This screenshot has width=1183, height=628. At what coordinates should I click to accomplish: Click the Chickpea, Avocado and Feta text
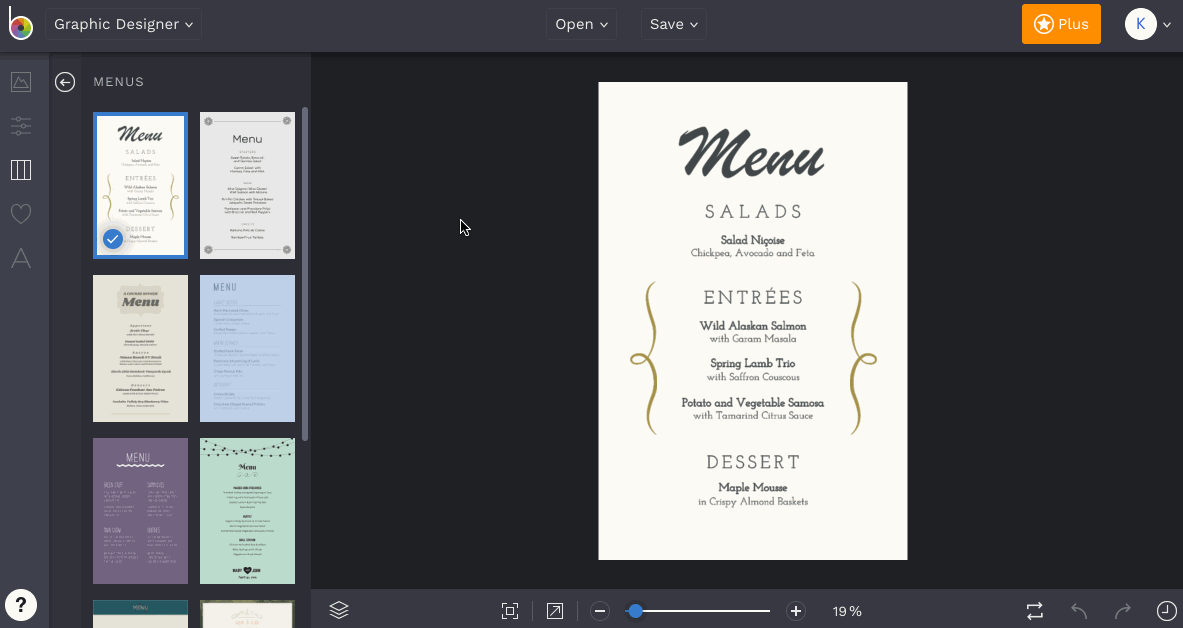753,254
